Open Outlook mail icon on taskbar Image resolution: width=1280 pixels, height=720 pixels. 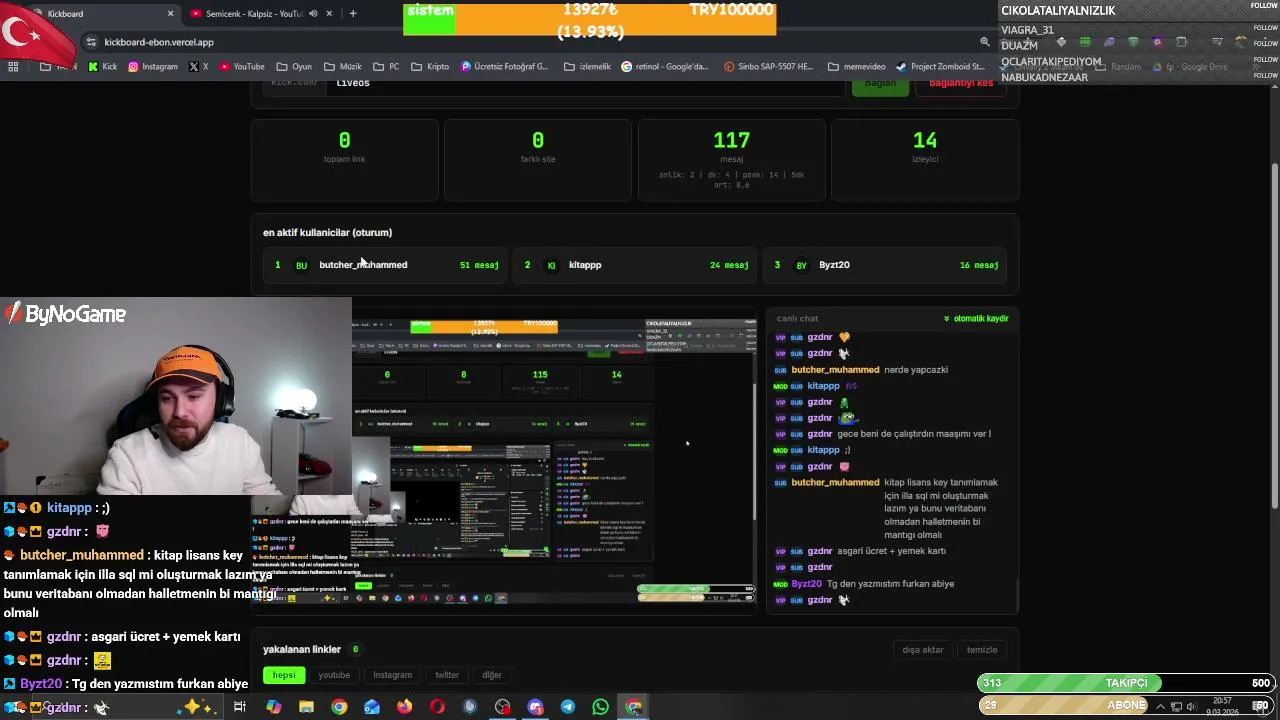[x=372, y=707]
